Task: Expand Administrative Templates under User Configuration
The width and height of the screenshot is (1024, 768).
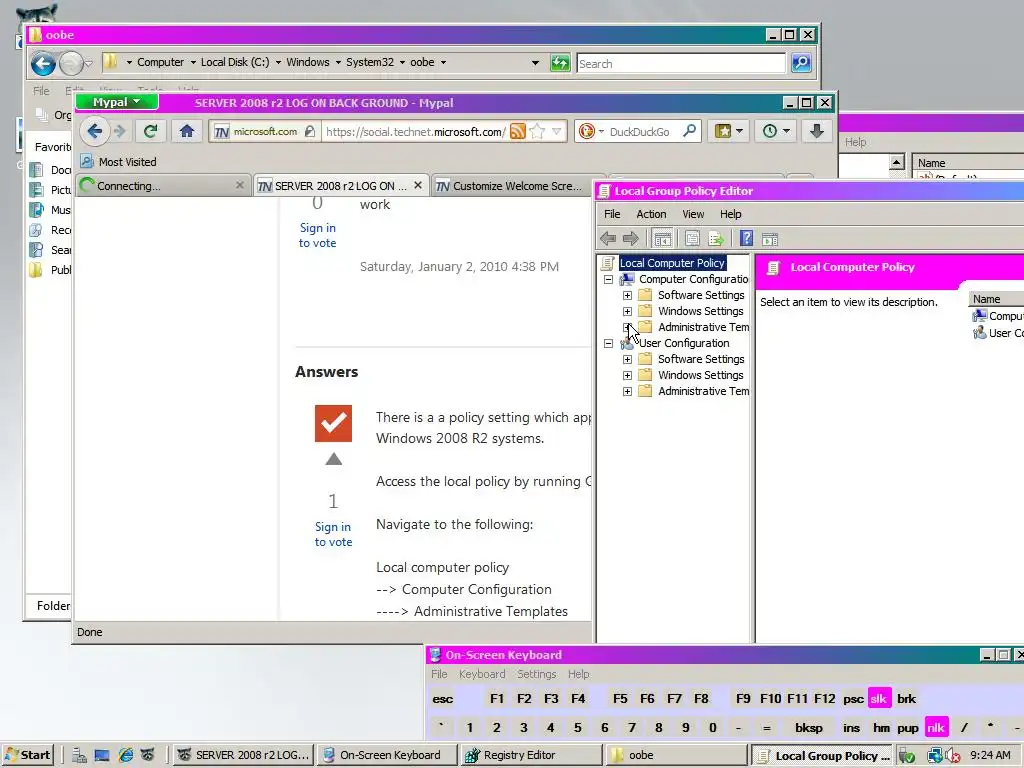Action: point(627,391)
